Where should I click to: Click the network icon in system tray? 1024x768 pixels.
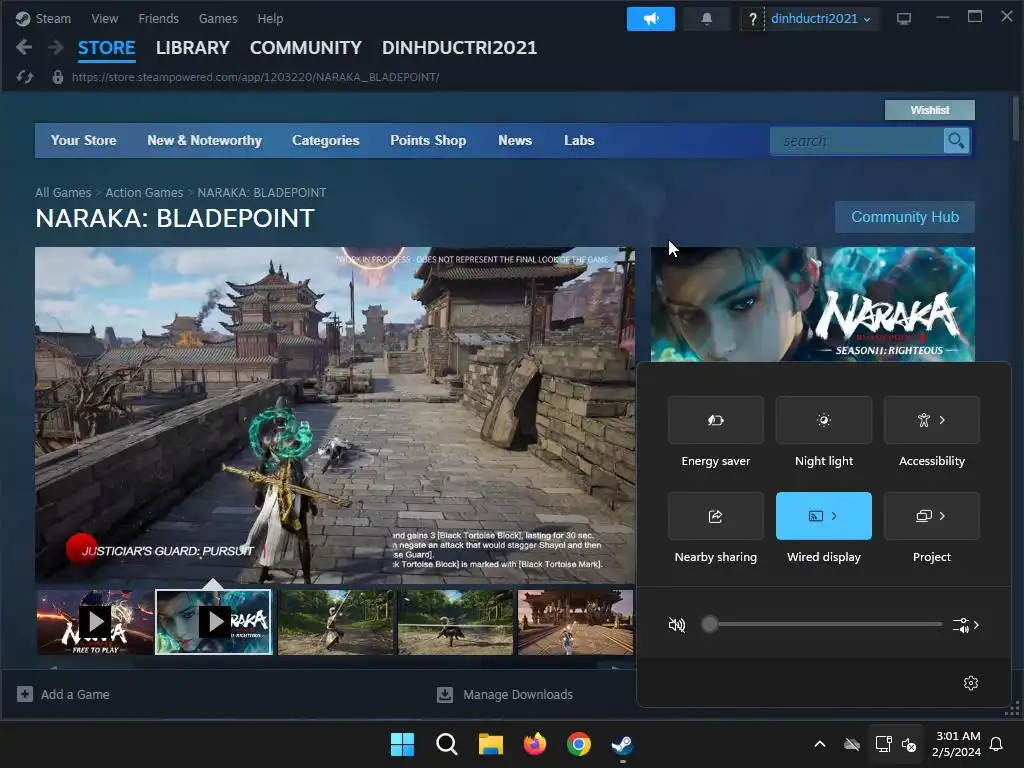(x=883, y=744)
